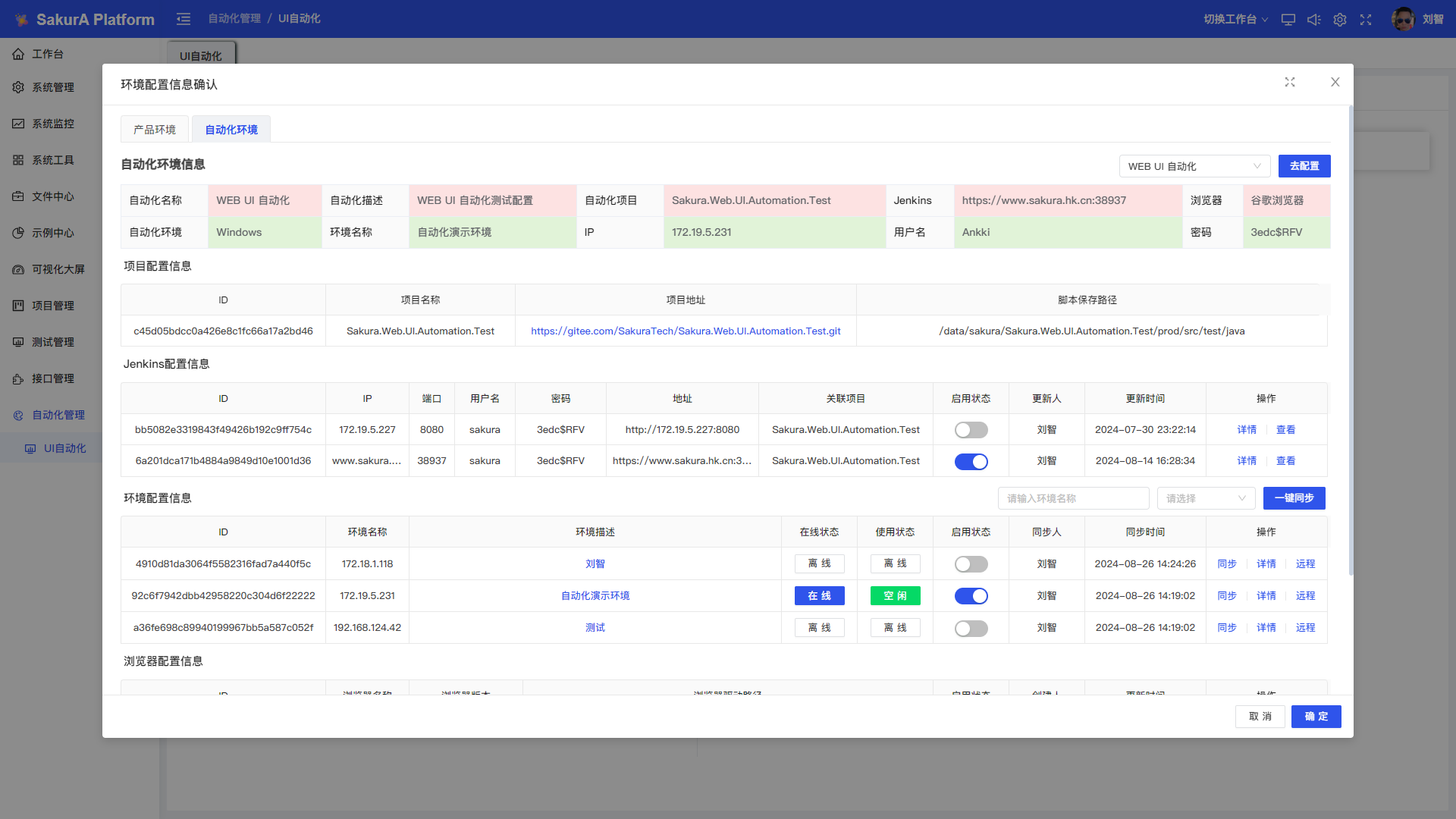Screen dimensions: 1456x819
Task: Click the 工作台 home icon in sidebar
Action: (18, 54)
